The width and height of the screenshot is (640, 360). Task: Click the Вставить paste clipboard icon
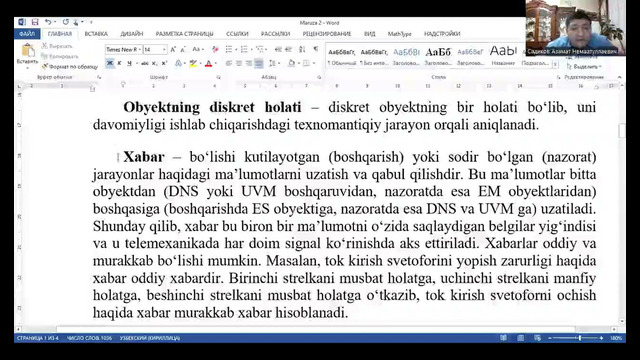[x=28, y=51]
